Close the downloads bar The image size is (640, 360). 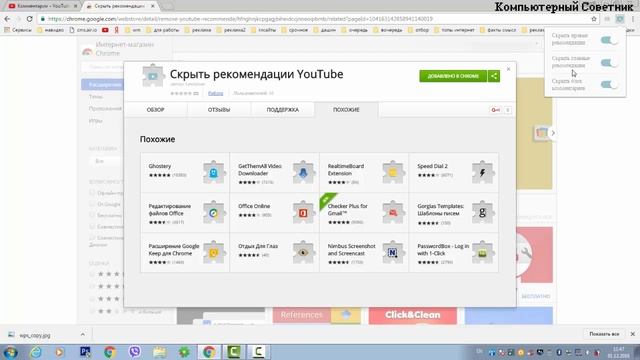click(633, 334)
